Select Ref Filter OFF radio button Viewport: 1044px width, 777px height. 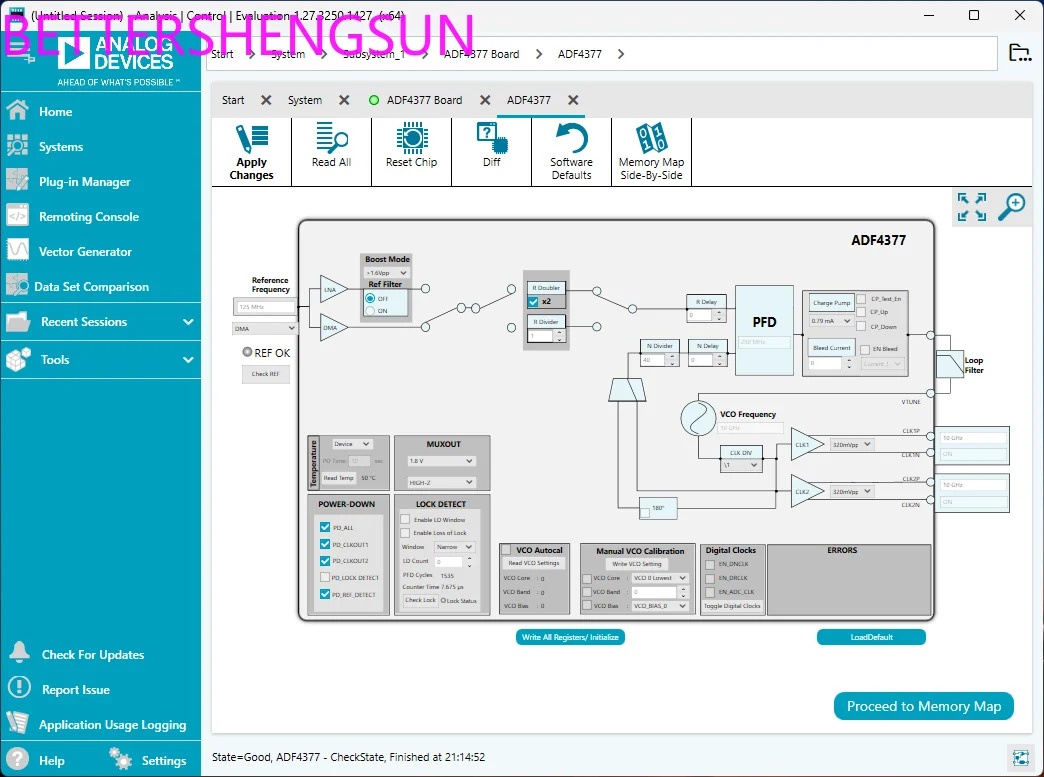(x=370, y=298)
